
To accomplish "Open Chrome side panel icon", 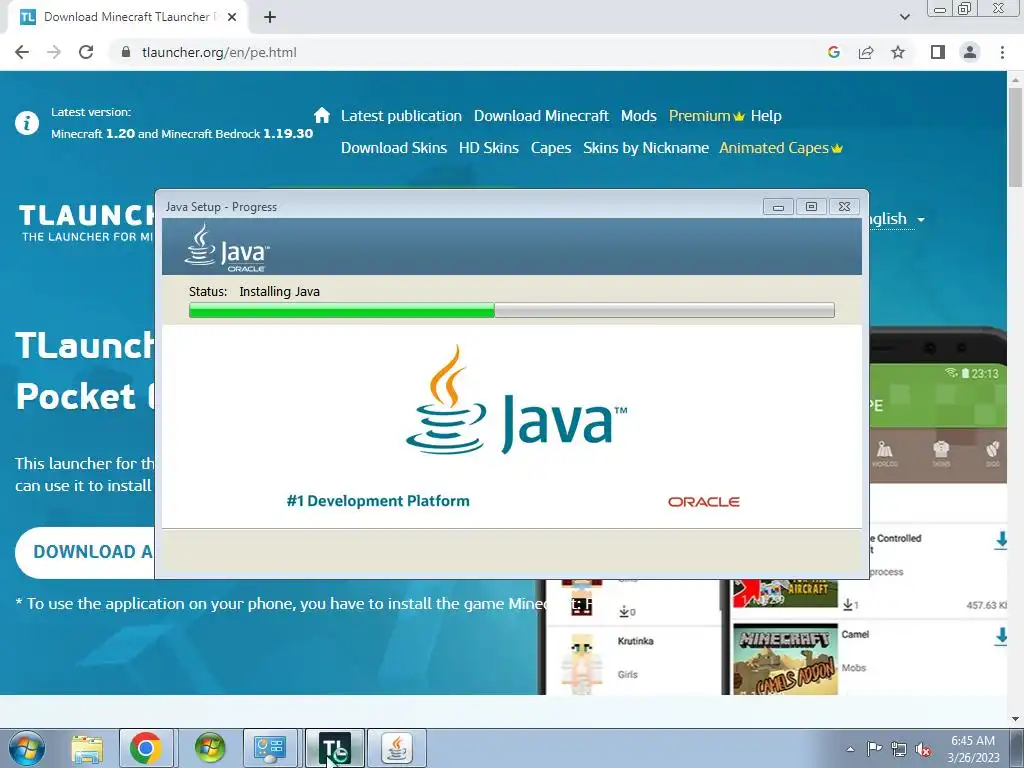I will [x=938, y=52].
